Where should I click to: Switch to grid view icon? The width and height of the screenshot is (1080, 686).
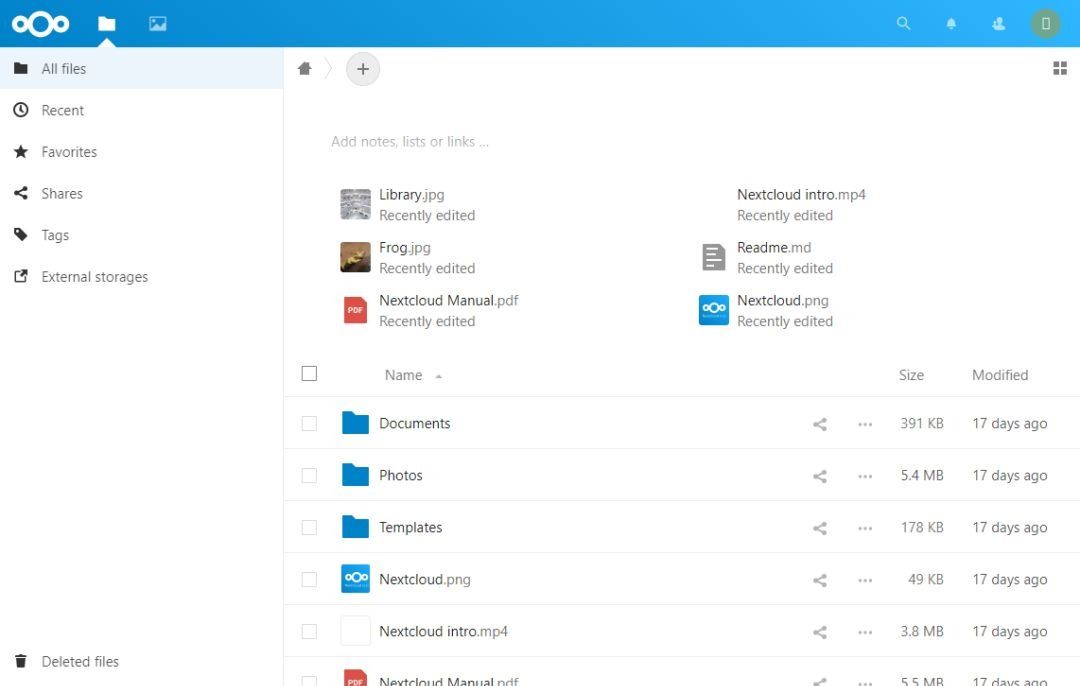click(1060, 69)
